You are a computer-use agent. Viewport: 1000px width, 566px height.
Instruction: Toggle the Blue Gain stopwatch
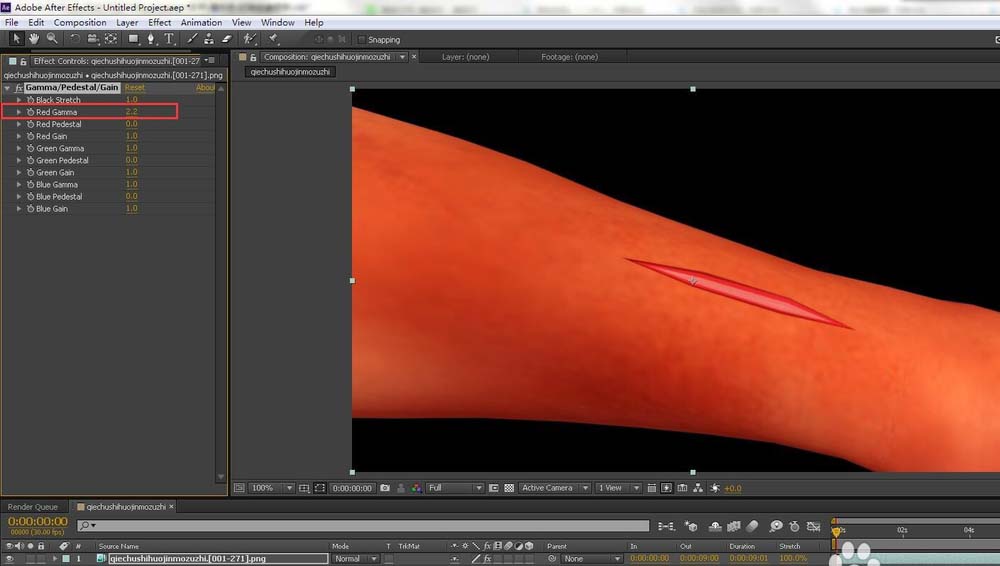pos(30,209)
